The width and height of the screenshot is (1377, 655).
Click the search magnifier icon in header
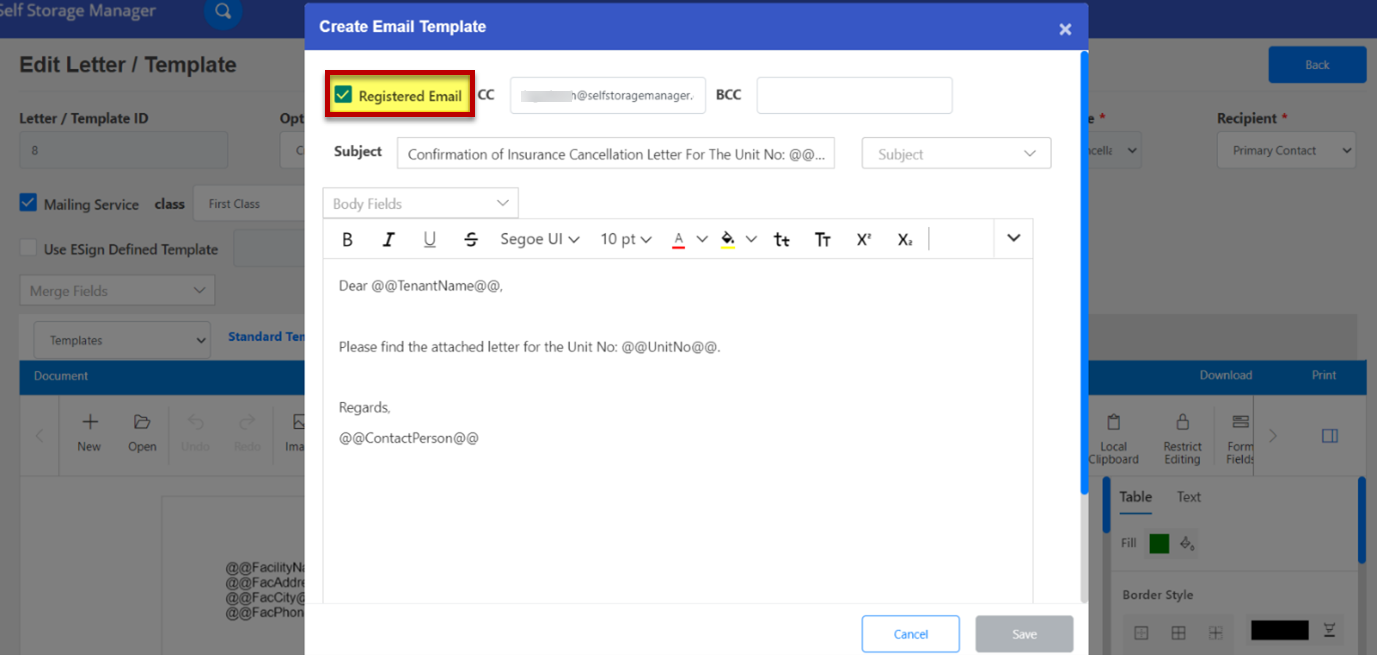223,12
